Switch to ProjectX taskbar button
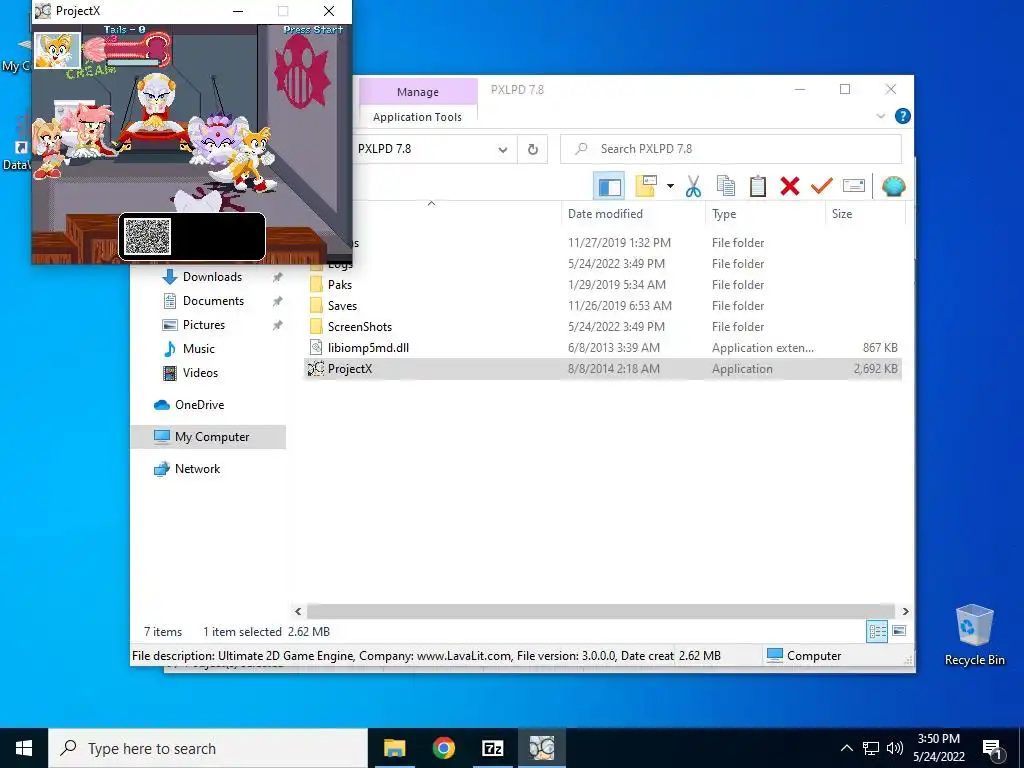Image resolution: width=1024 pixels, height=768 pixels. click(x=541, y=748)
